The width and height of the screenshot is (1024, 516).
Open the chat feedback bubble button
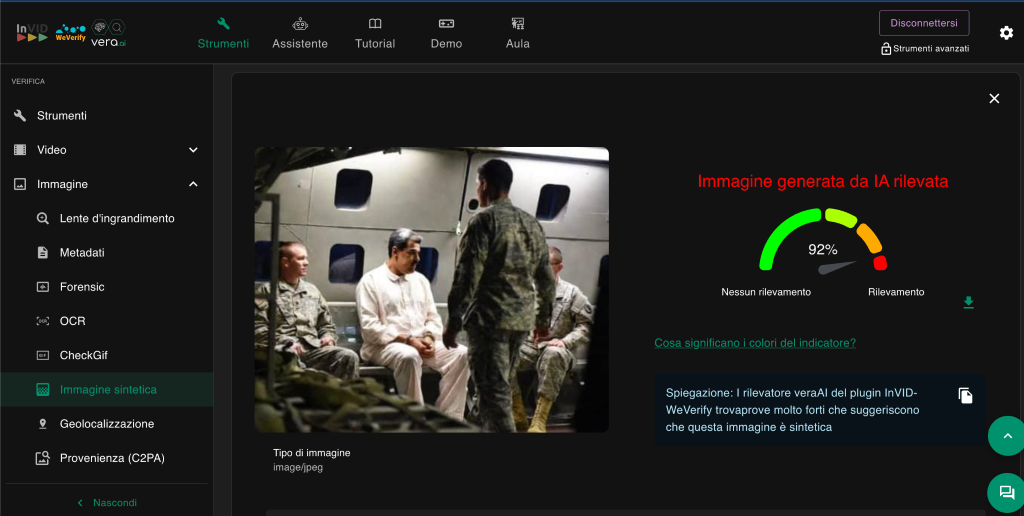[x=1006, y=492]
